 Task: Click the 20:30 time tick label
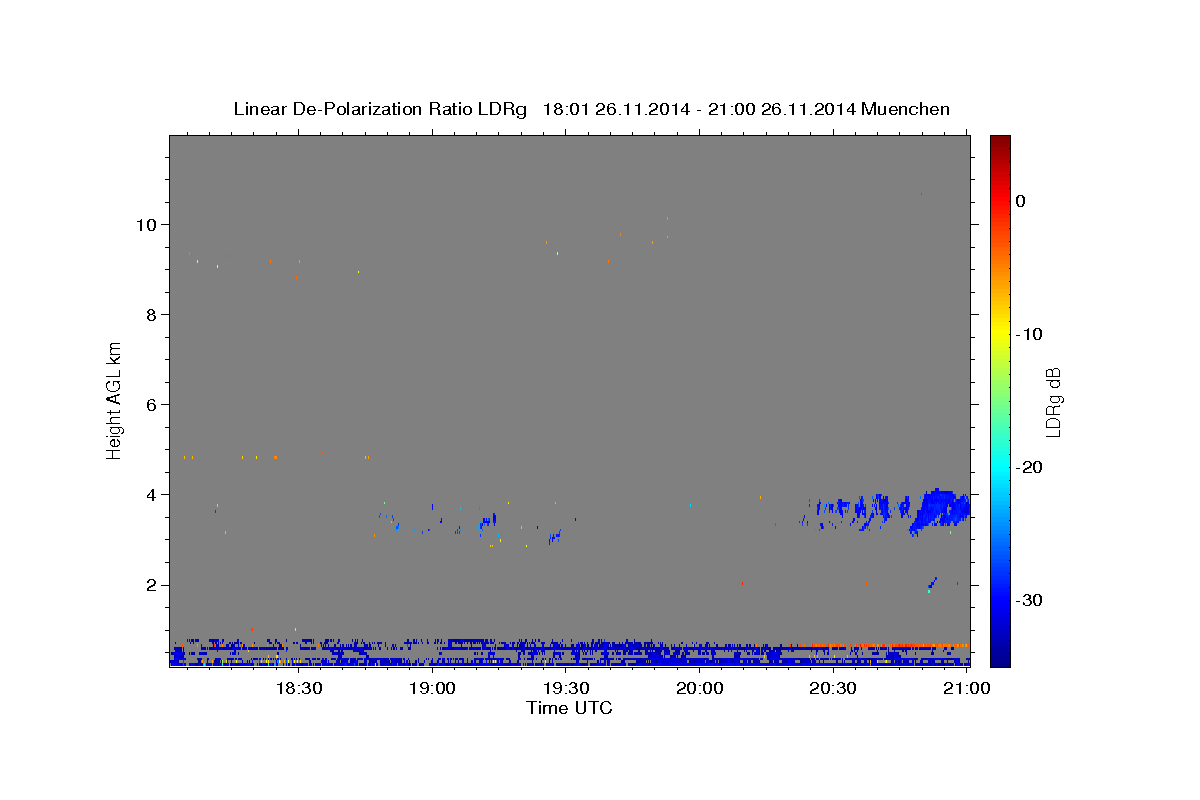(x=833, y=689)
